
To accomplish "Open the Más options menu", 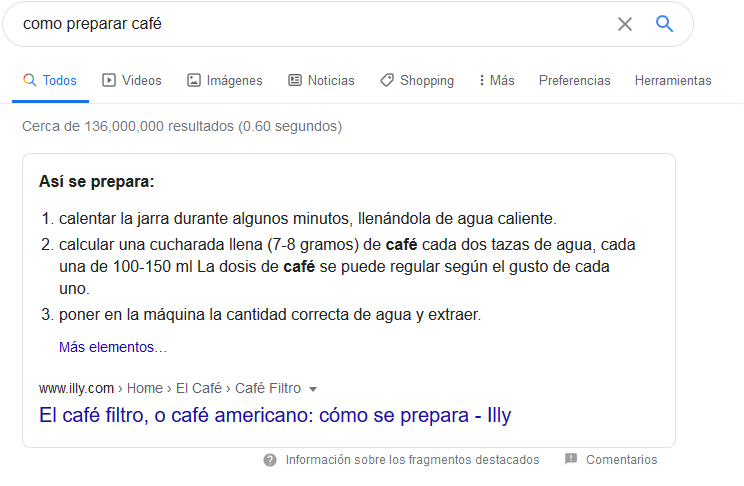I will (496, 80).
